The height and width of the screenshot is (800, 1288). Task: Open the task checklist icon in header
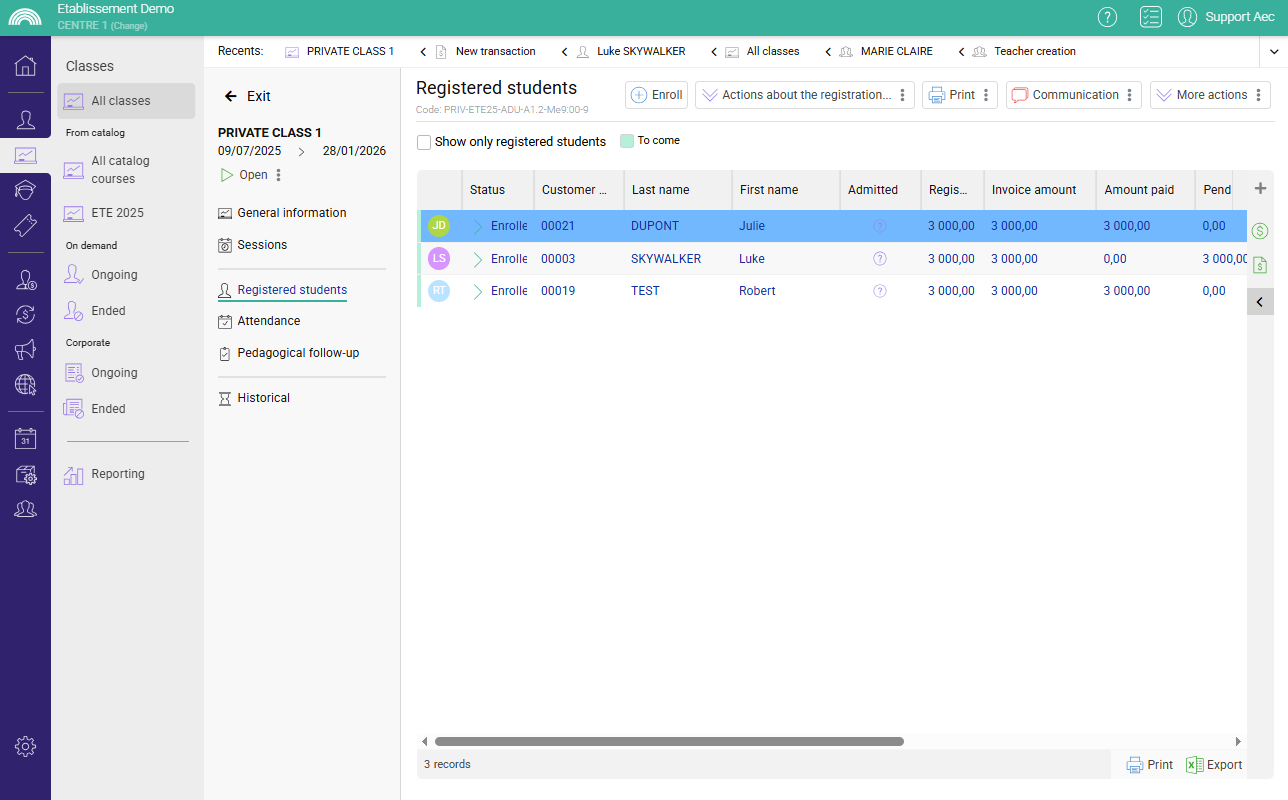[x=1150, y=17]
